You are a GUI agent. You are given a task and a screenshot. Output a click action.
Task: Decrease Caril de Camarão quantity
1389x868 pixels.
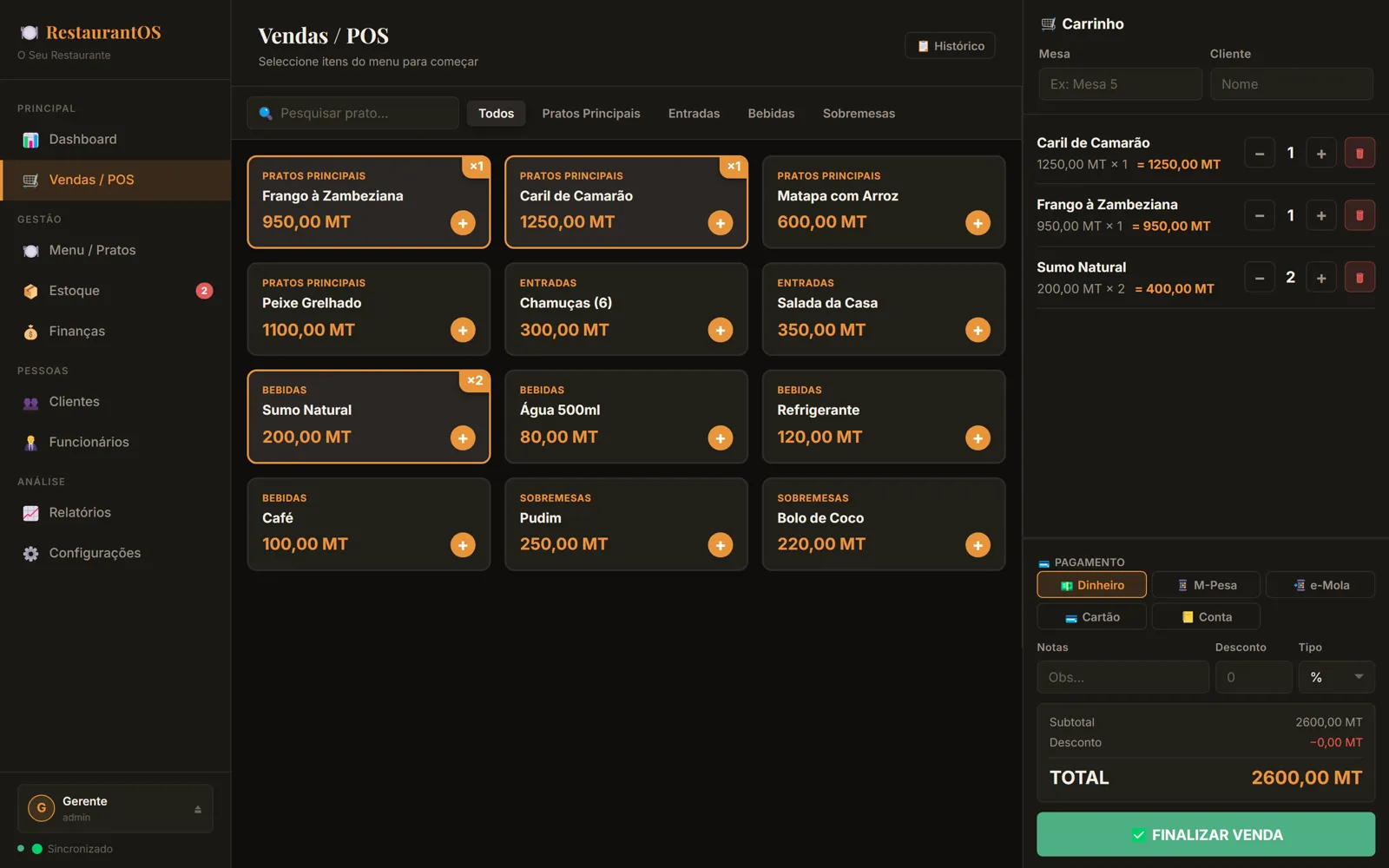pos(1260,154)
